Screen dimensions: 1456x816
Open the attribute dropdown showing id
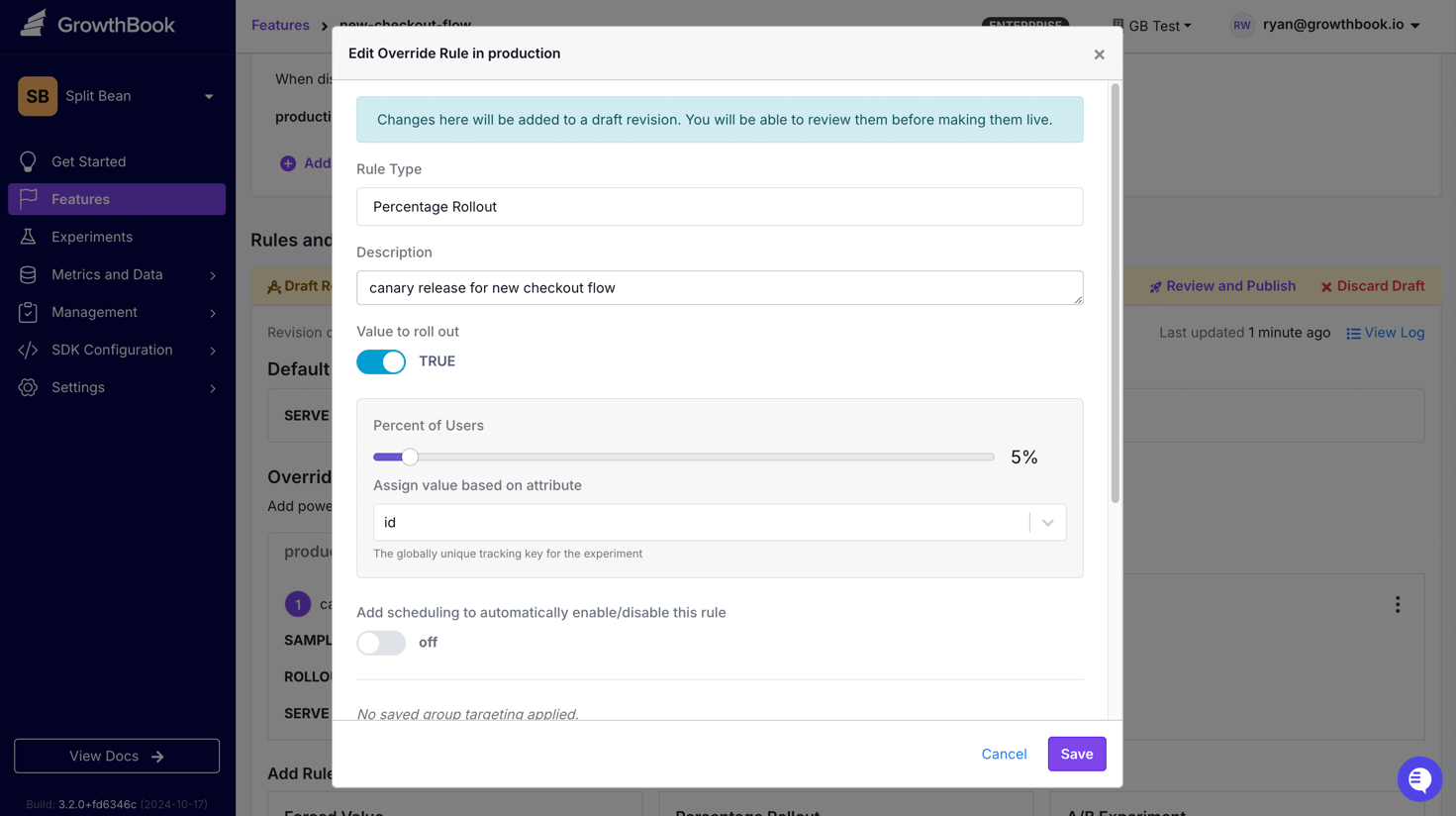click(x=1046, y=522)
